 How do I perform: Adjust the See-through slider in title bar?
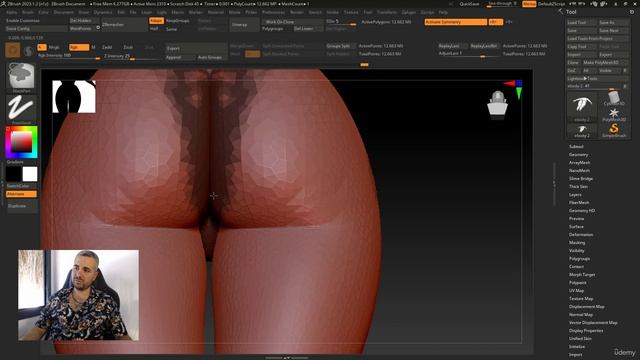point(502,4)
